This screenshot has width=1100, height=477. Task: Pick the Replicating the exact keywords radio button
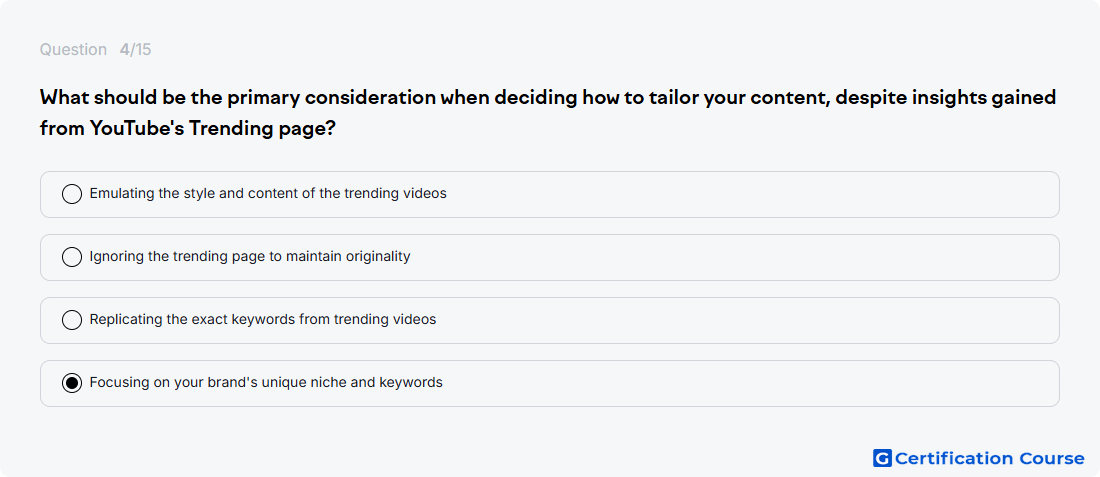coord(72,320)
